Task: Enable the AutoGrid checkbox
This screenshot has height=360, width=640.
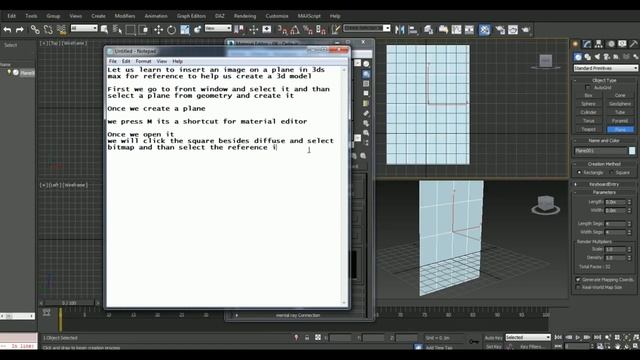Action: click(x=588, y=88)
